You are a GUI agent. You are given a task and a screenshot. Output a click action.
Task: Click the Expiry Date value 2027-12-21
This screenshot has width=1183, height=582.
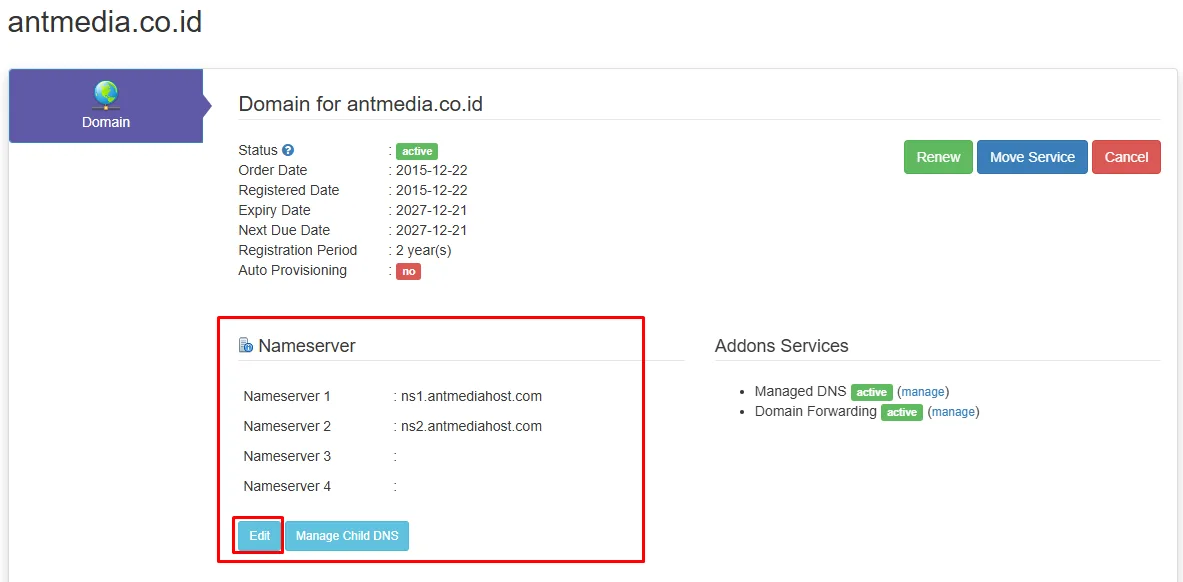(x=431, y=210)
